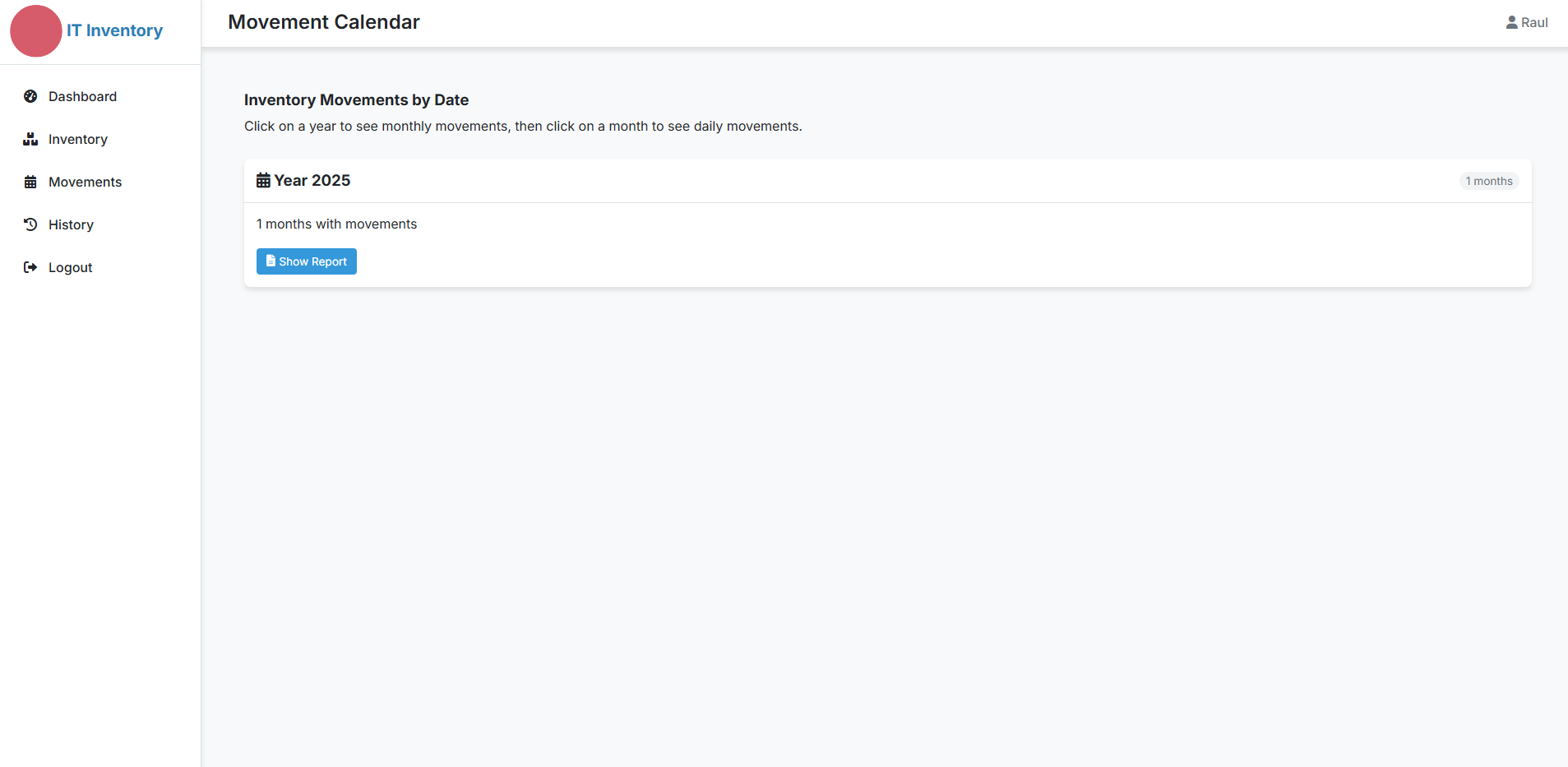Open the Raul user menu
Image resolution: width=1568 pixels, height=767 pixels.
[x=1526, y=22]
